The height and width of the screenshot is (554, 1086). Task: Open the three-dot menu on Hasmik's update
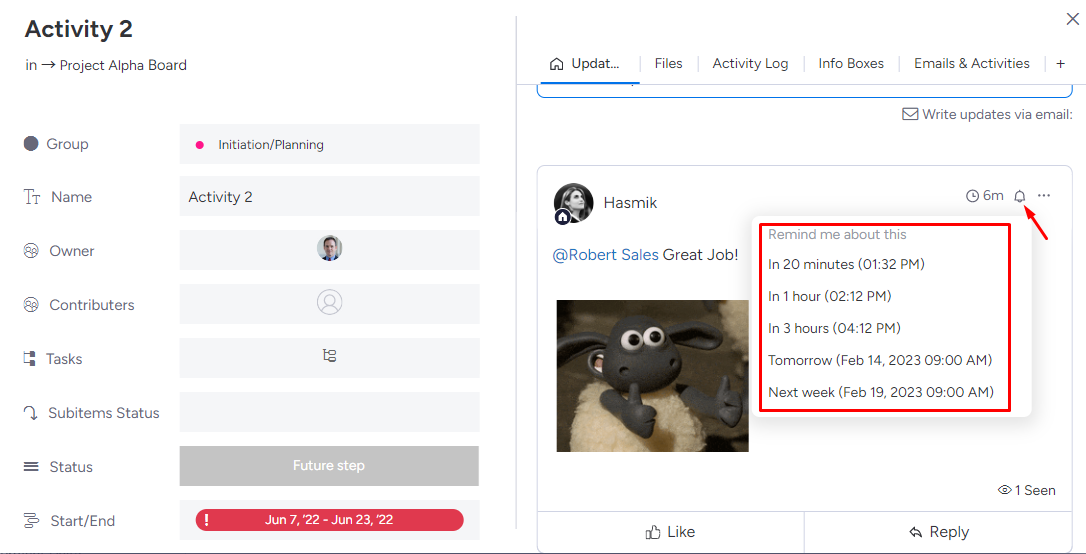coord(1044,196)
